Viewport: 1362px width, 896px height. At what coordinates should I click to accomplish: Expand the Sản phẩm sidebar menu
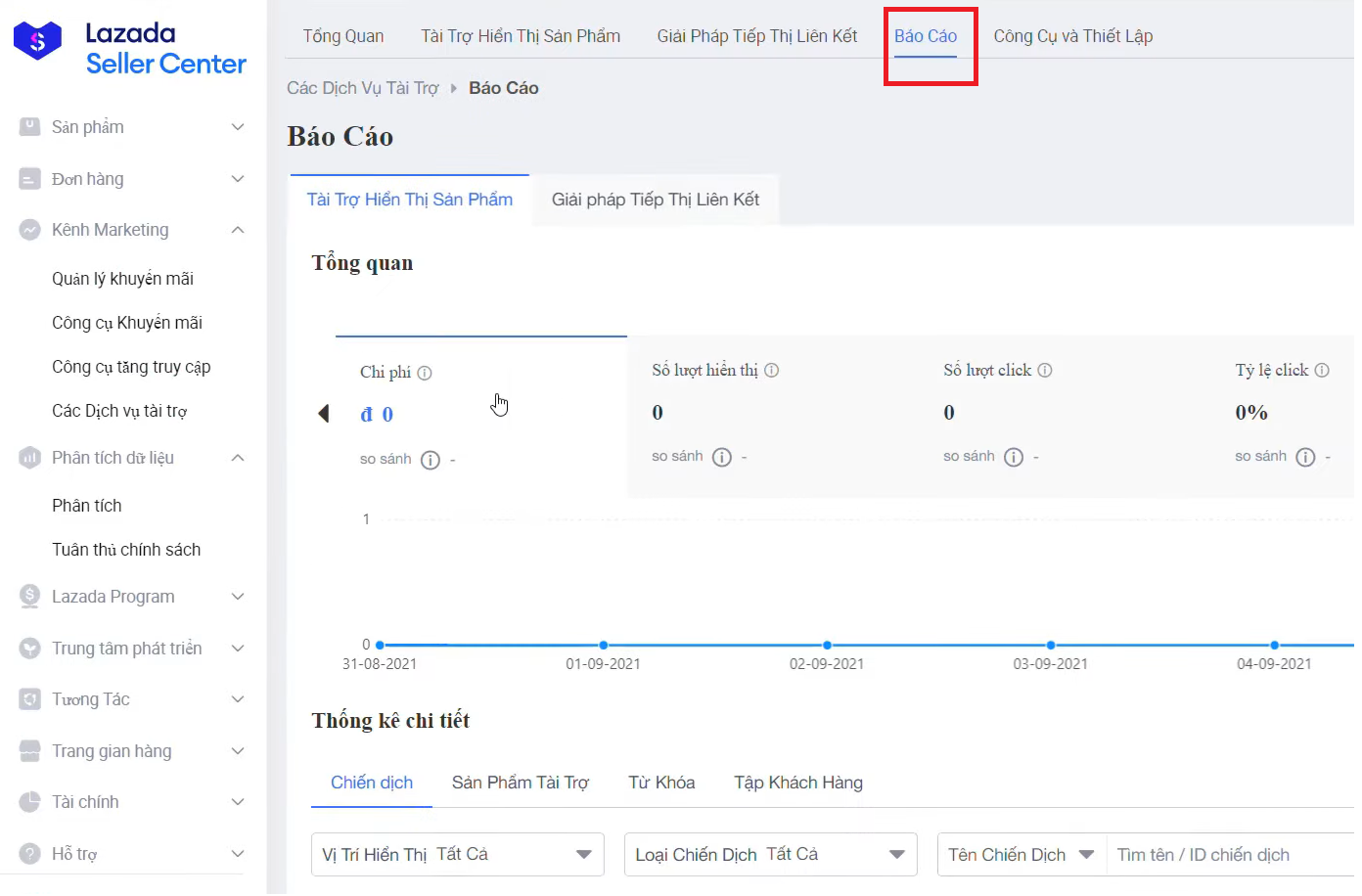(x=237, y=127)
